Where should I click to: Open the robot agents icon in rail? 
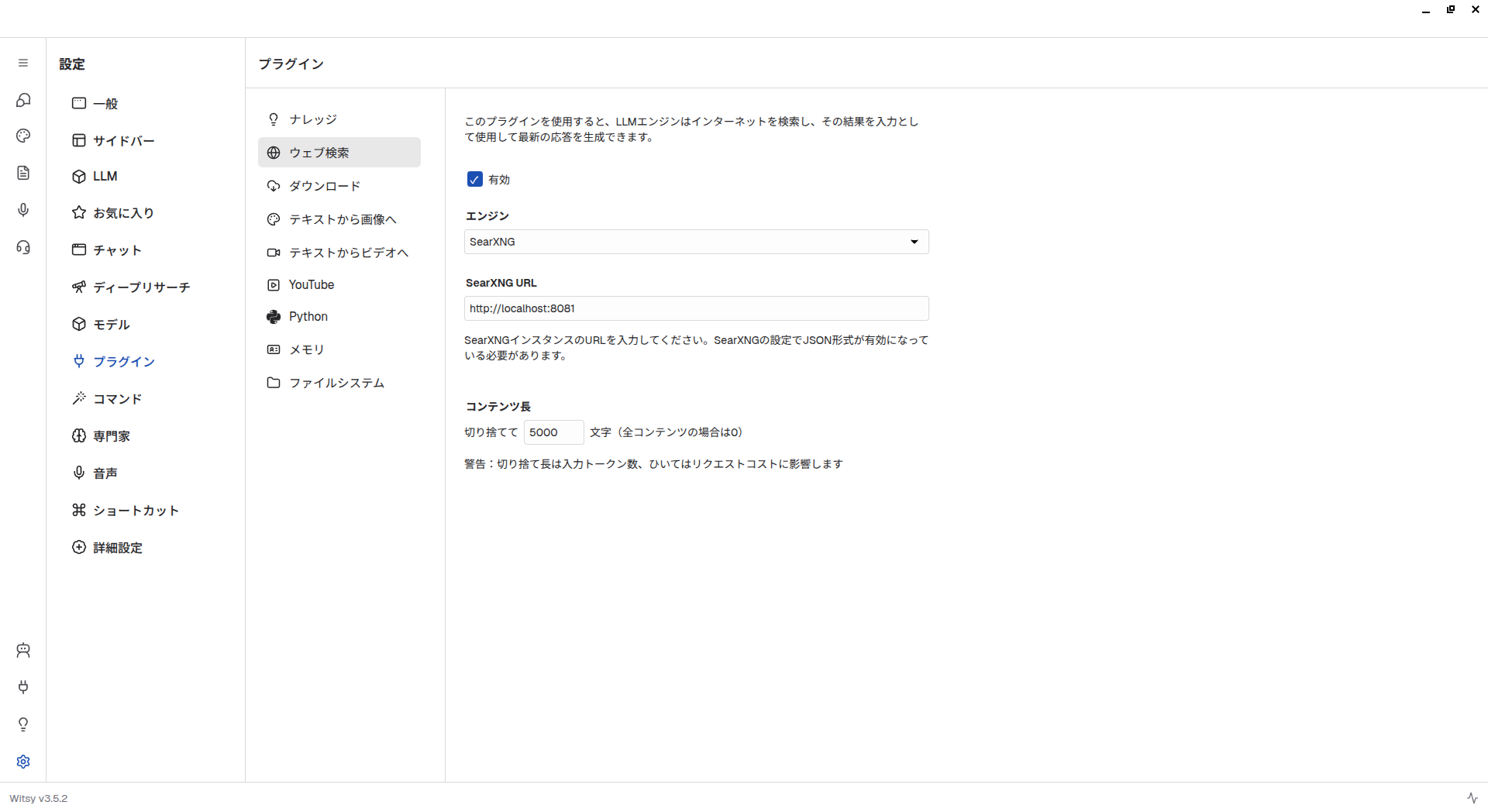click(23, 650)
